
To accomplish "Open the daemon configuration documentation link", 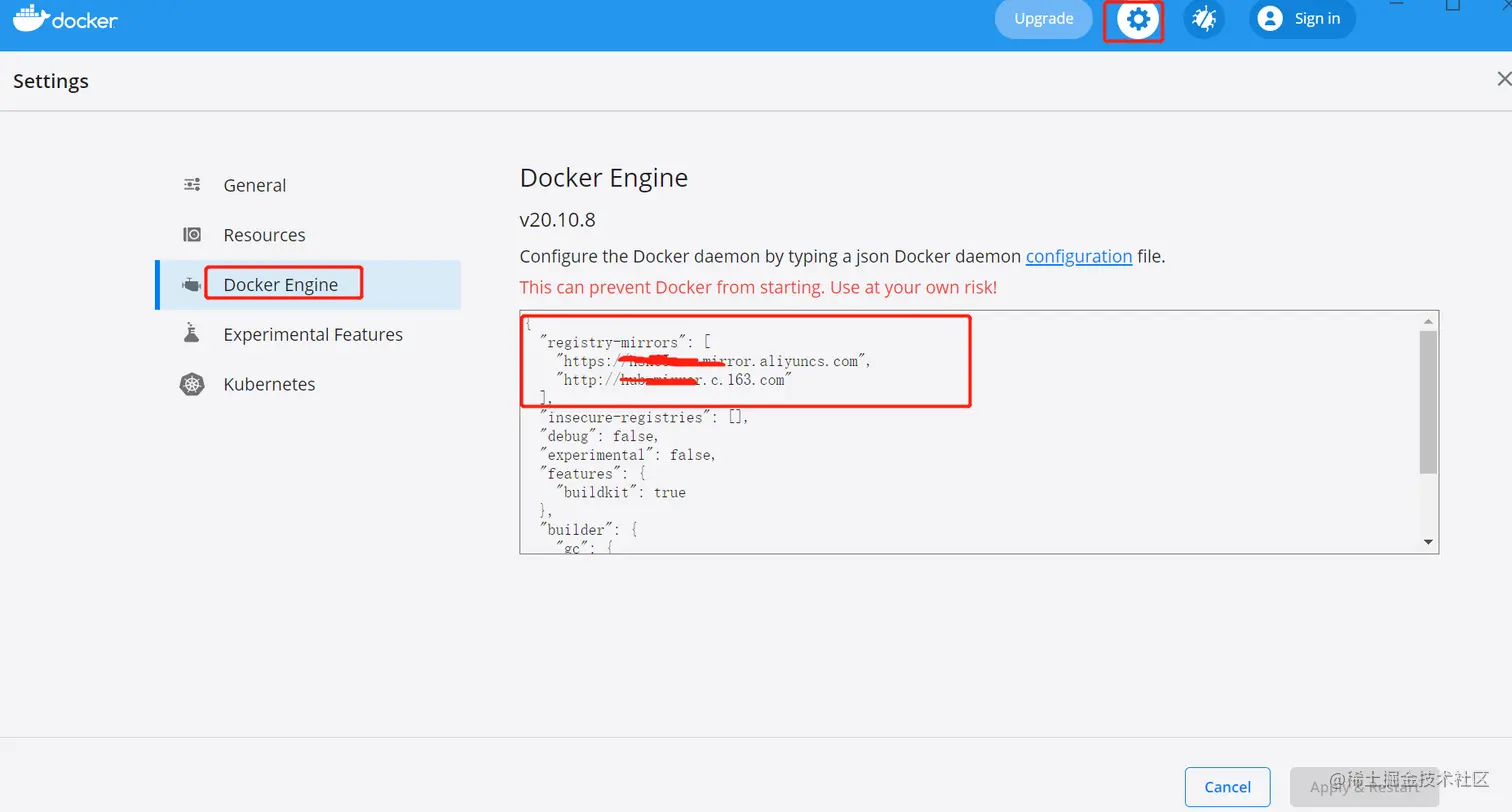I will coord(1079,256).
